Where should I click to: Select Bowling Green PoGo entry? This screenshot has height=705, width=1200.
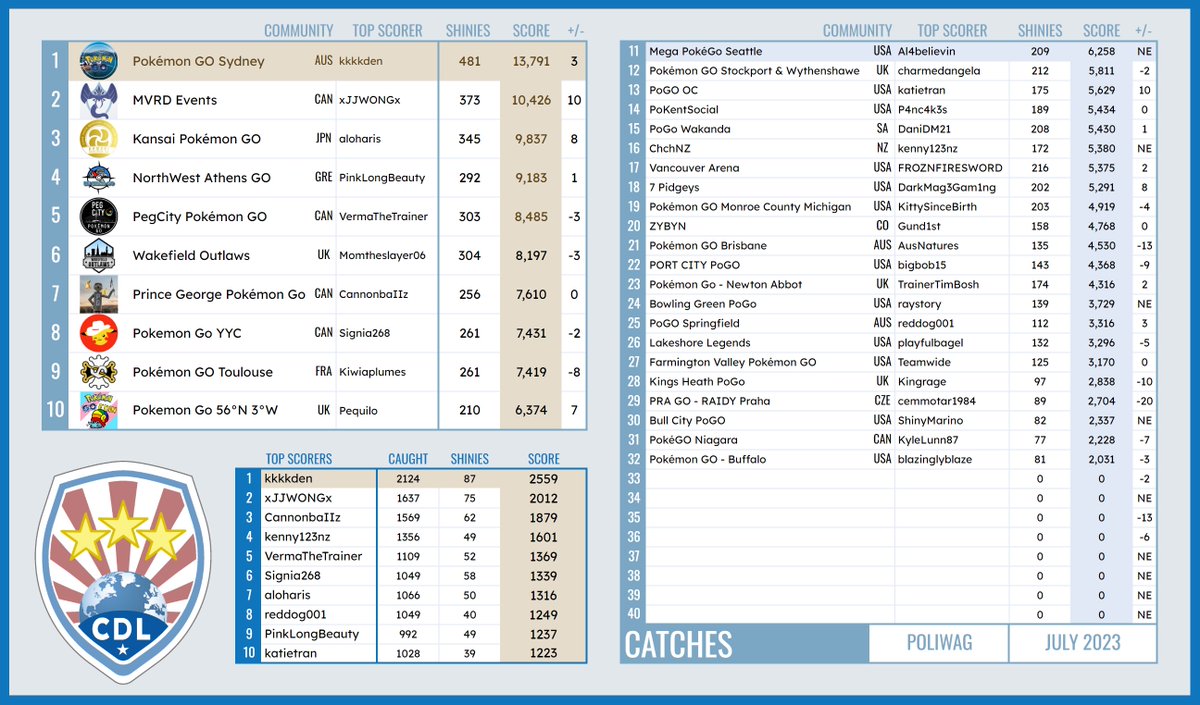pos(703,304)
